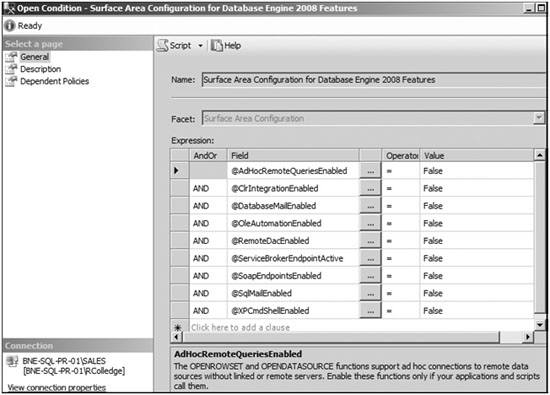The height and width of the screenshot is (395, 550).
Task: Click False value for @SoapEndpointsEnabled
Action: tap(476, 276)
